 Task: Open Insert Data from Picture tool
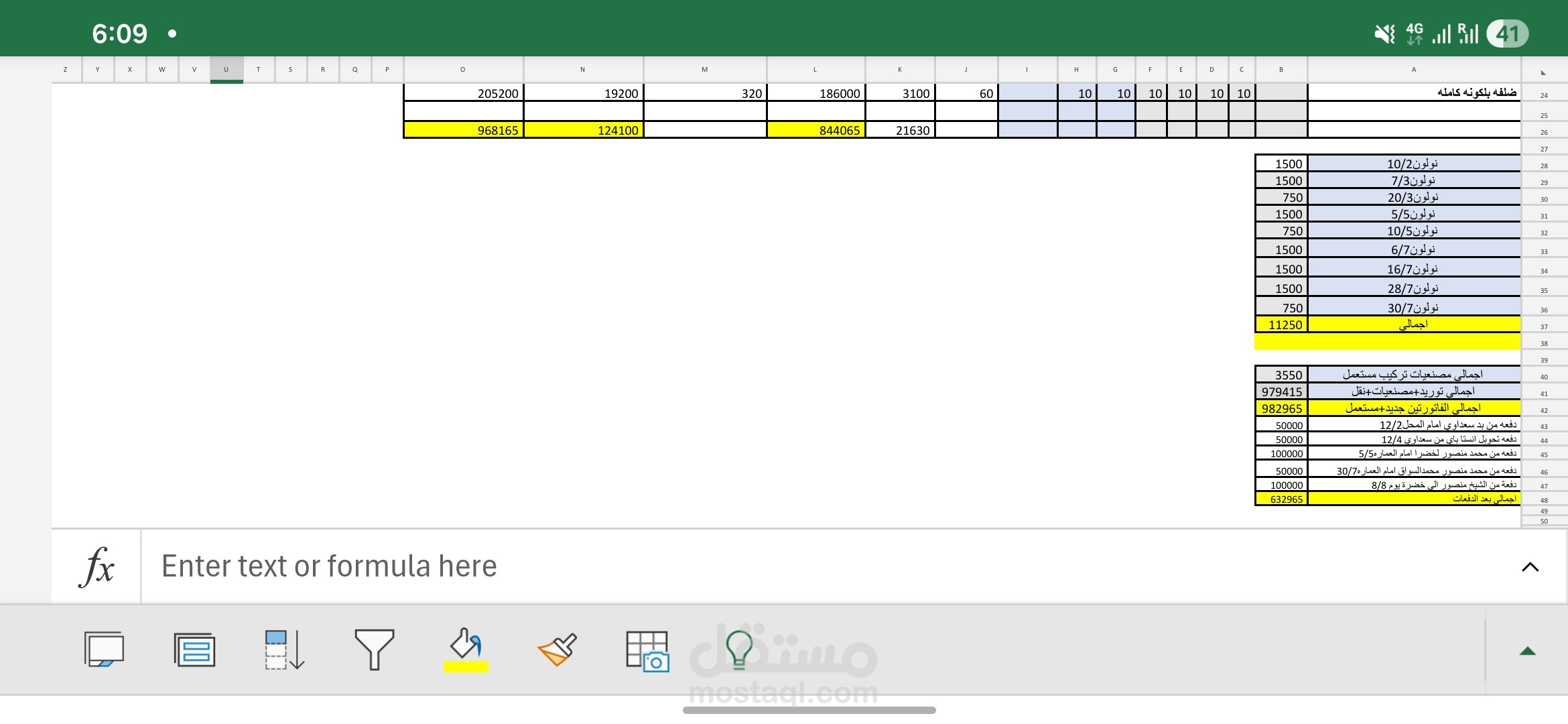[x=647, y=650]
